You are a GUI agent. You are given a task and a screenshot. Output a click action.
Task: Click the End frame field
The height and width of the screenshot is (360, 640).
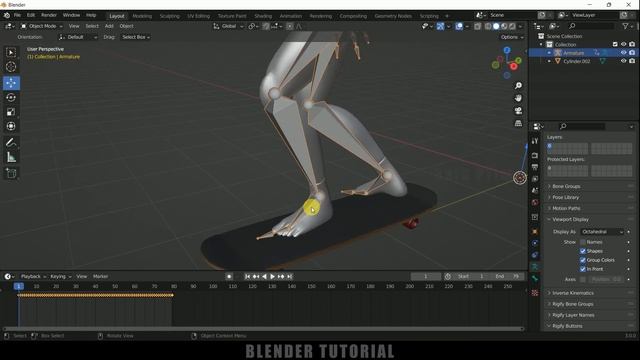coord(507,276)
